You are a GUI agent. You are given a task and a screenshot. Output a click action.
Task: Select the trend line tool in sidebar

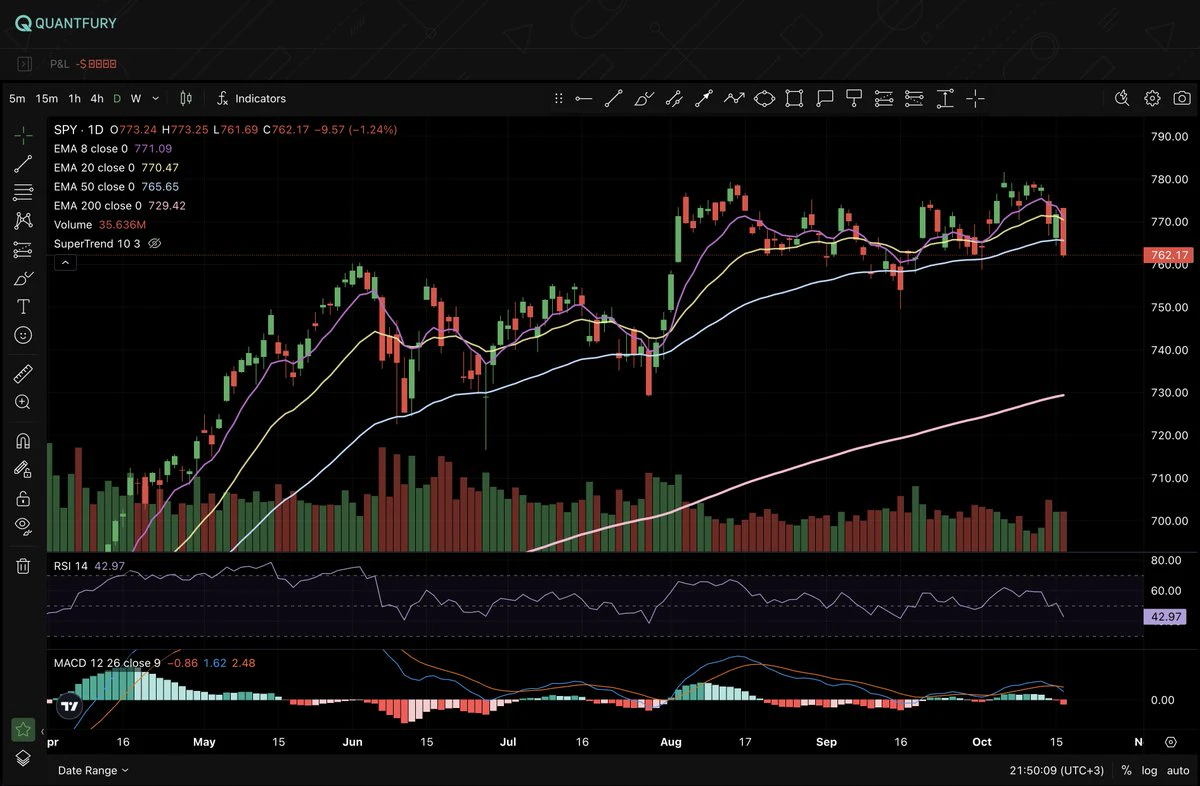23,164
